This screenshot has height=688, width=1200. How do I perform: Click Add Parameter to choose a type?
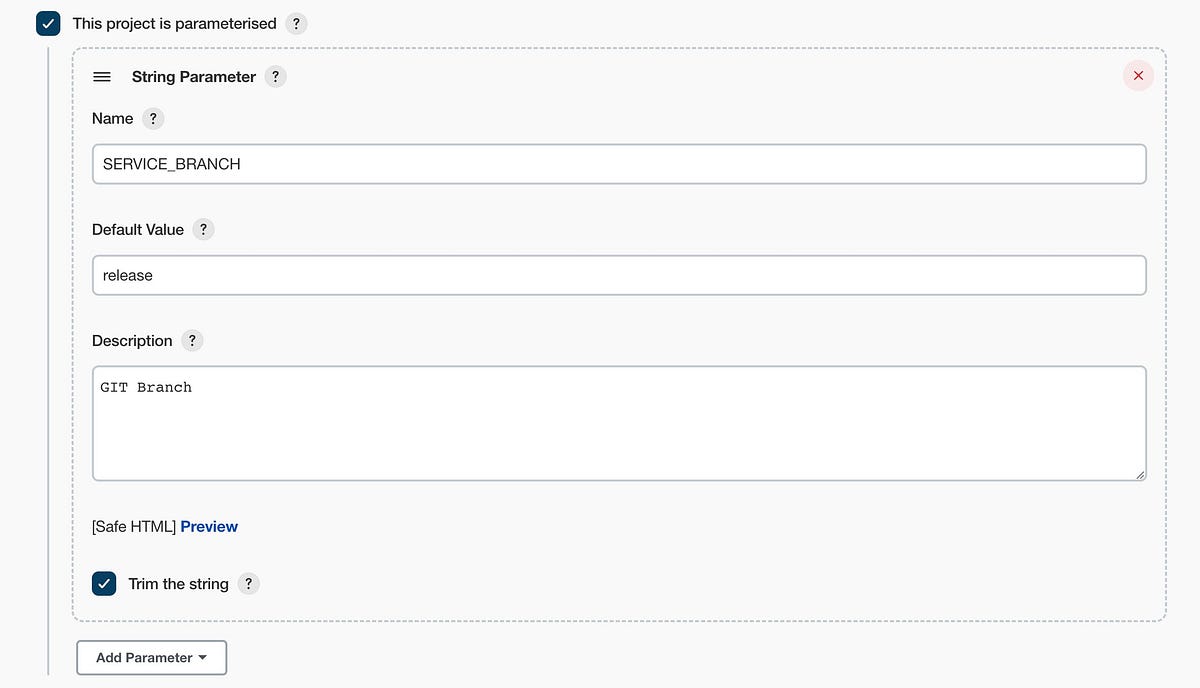point(151,657)
